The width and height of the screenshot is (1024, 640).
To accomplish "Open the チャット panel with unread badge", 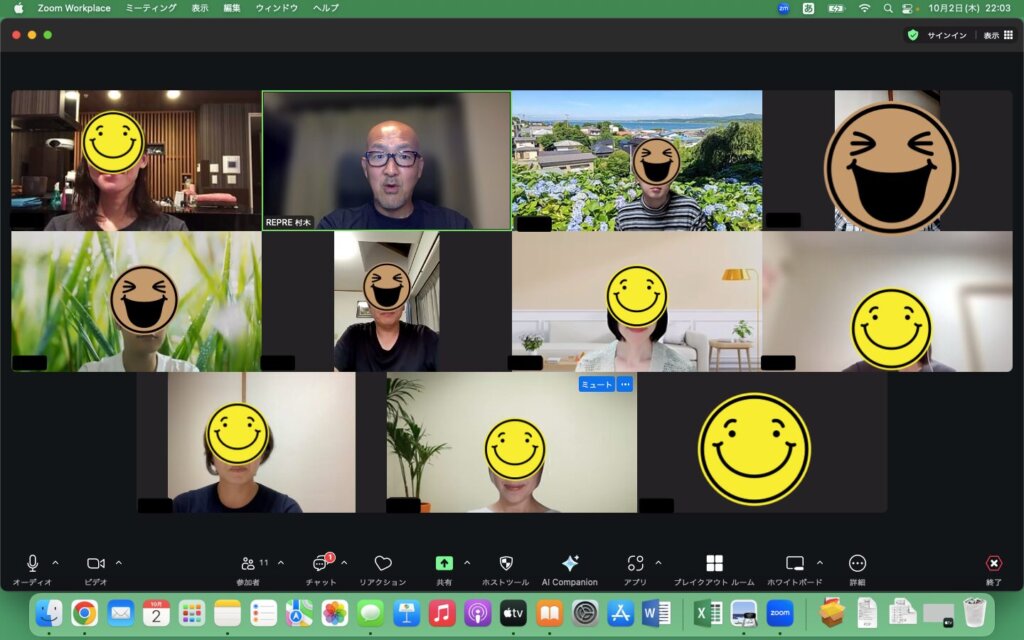I will (x=321, y=564).
